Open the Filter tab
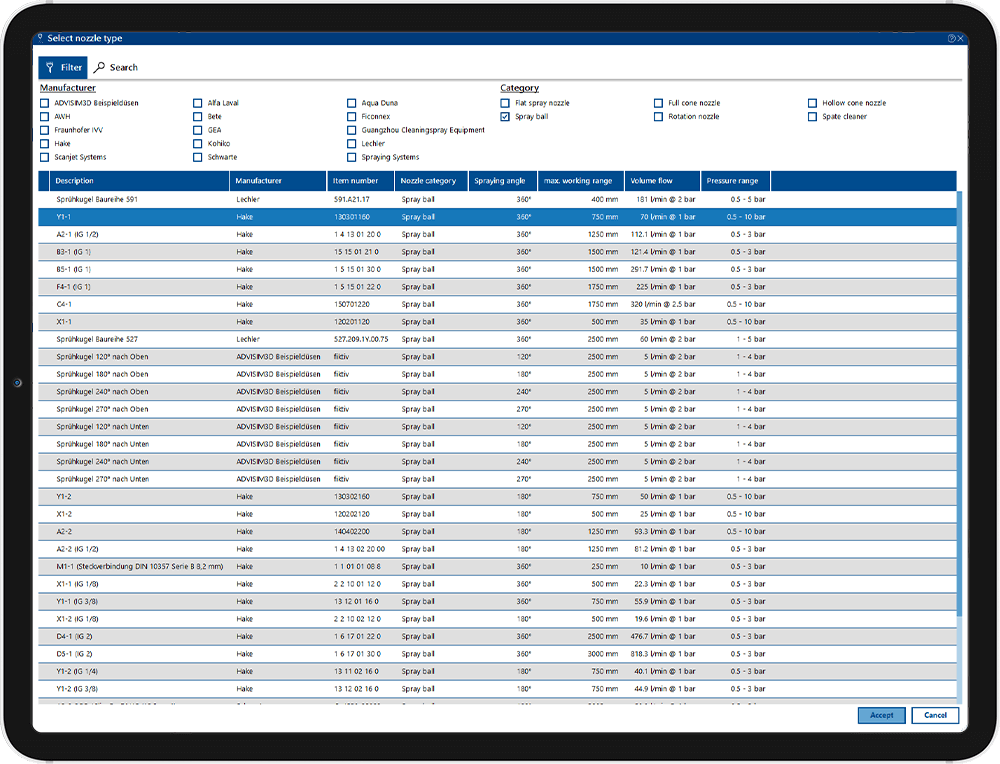This screenshot has height=764, width=1000. pos(63,68)
